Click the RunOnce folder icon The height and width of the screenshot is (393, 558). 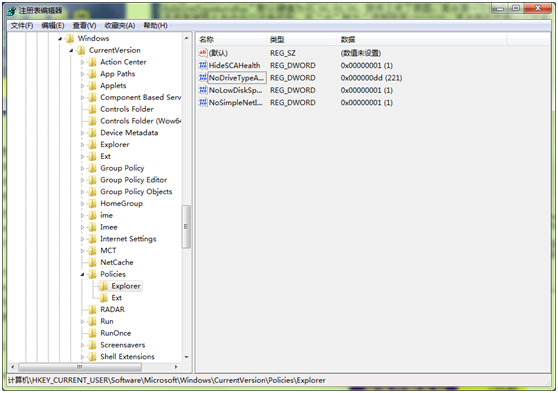[x=93, y=333]
